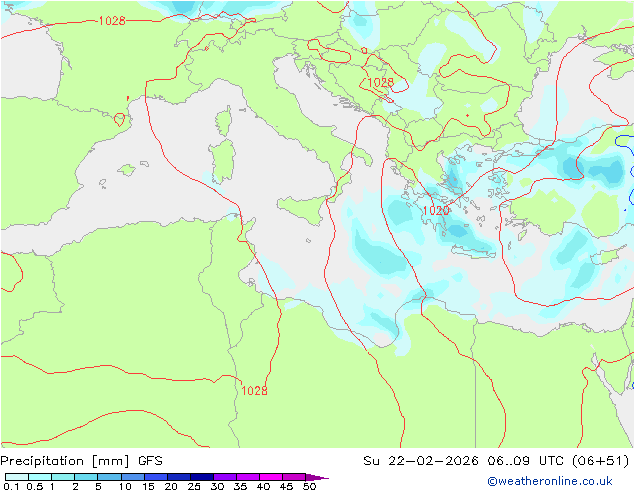Click the 1020 isobar label over Greece
The width and height of the screenshot is (634, 490).
pos(435,210)
